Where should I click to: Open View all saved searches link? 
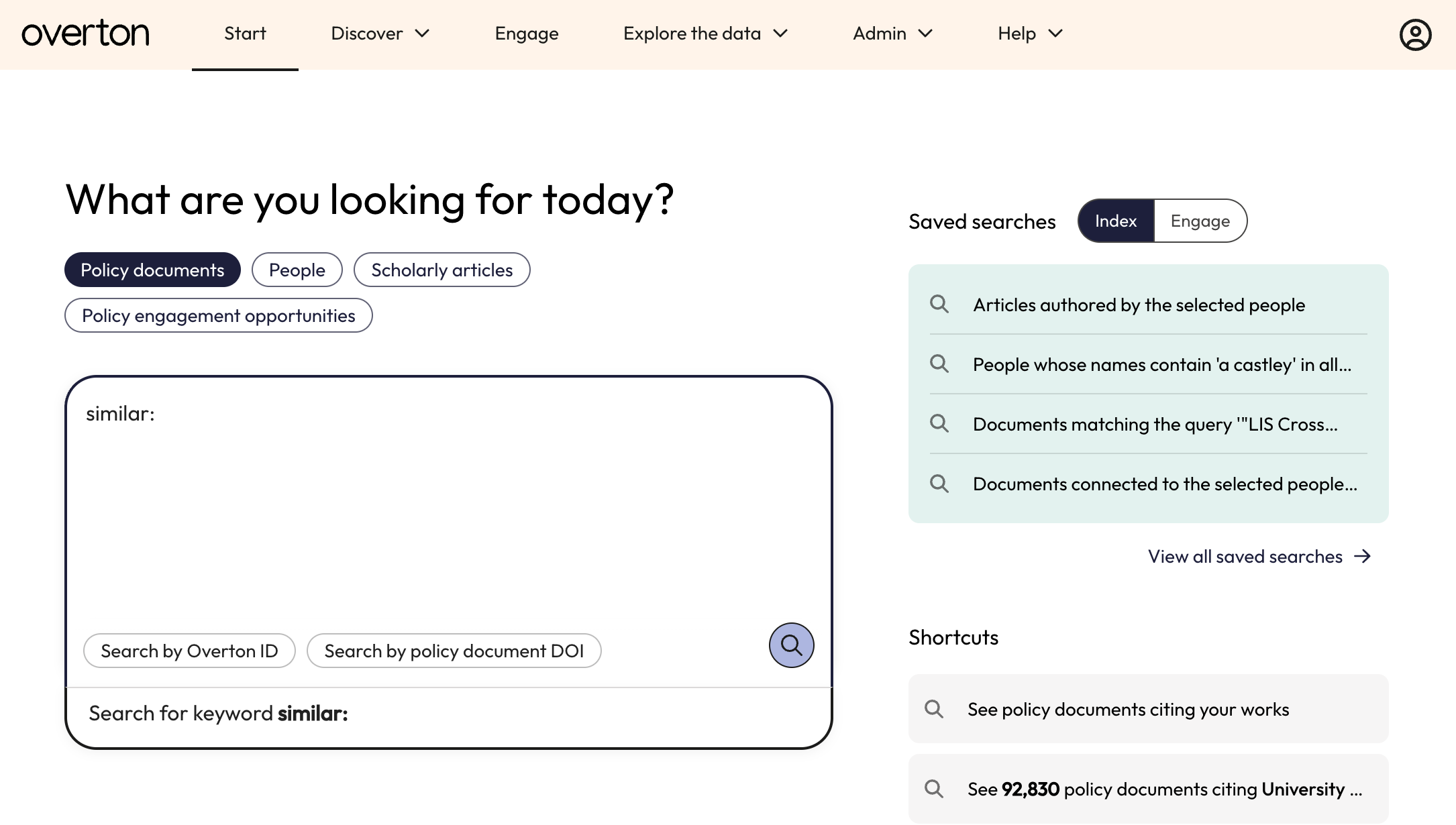pyautogui.click(x=1259, y=556)
